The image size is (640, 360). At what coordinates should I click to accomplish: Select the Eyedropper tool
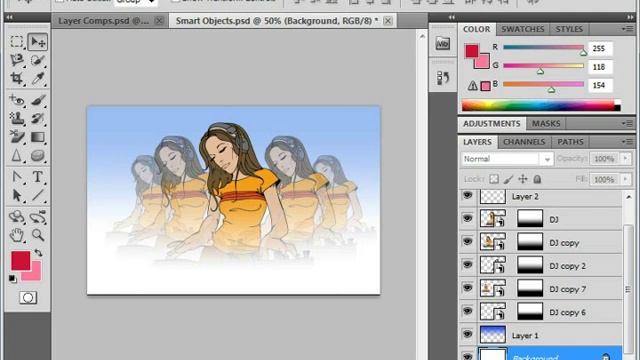tap(38, 78)
